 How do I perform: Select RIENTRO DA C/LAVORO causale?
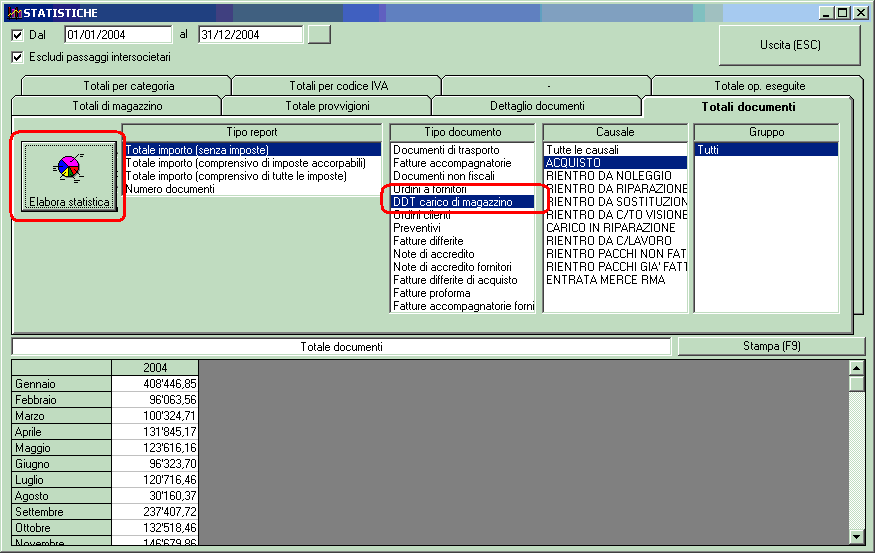click(616, 241)
